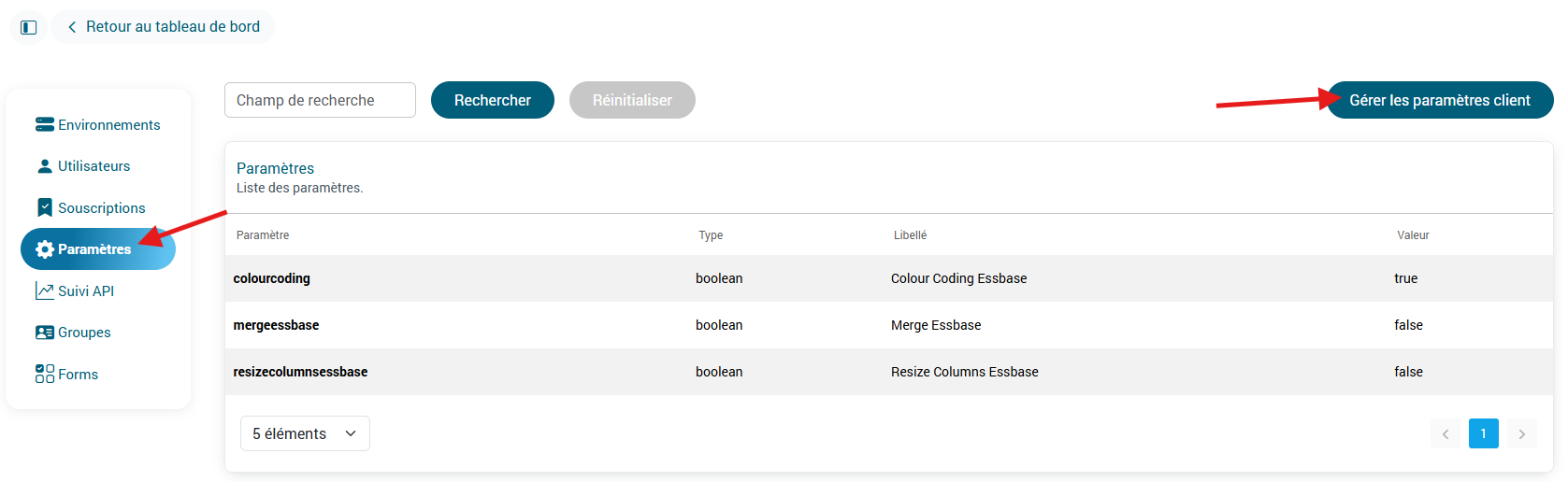Select page 1 in pagination
Screen dimensions: 1568x482
(1483, 433)
